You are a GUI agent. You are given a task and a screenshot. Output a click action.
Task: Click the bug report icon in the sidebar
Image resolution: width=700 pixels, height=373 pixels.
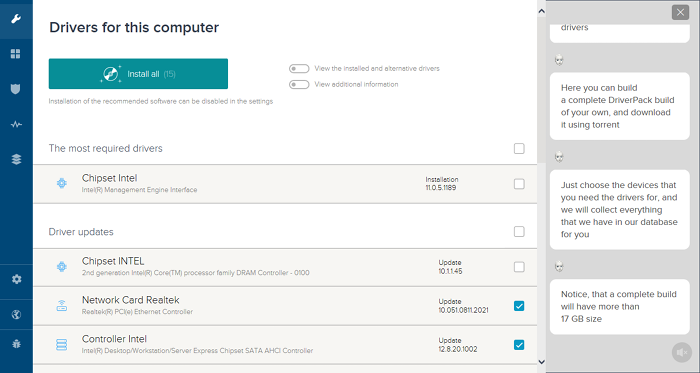(16, 344)
